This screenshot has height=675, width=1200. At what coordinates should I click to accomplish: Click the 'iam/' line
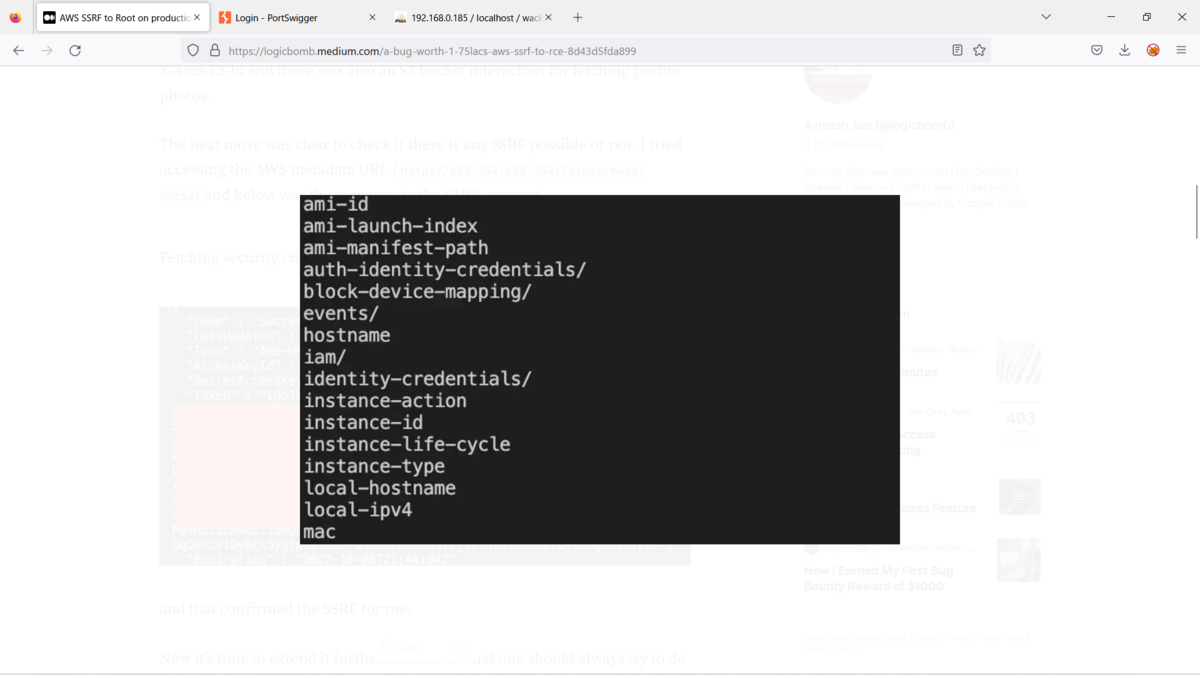(325, 357)
